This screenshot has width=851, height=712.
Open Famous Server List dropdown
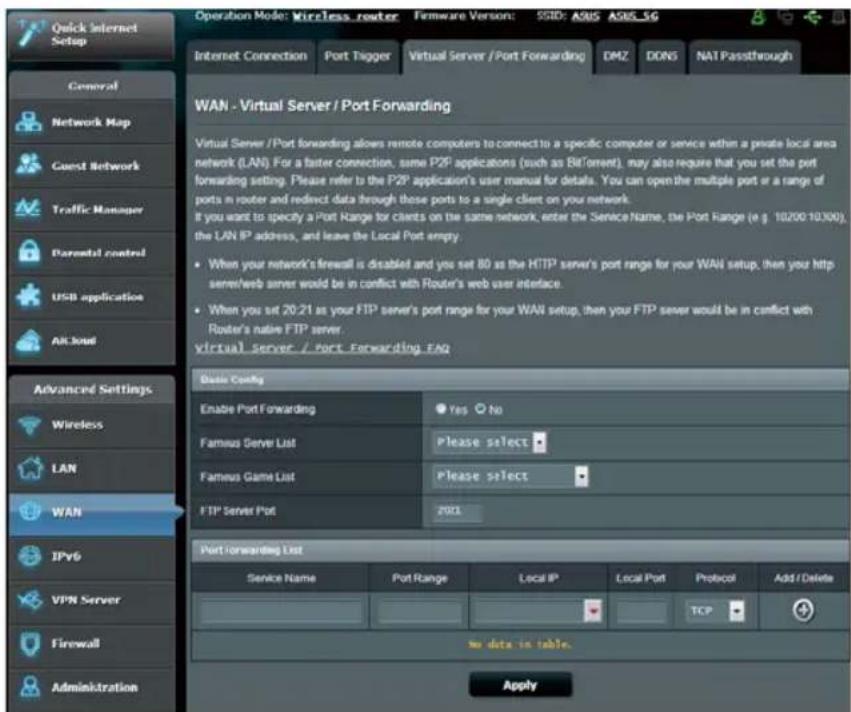(490, 442)
